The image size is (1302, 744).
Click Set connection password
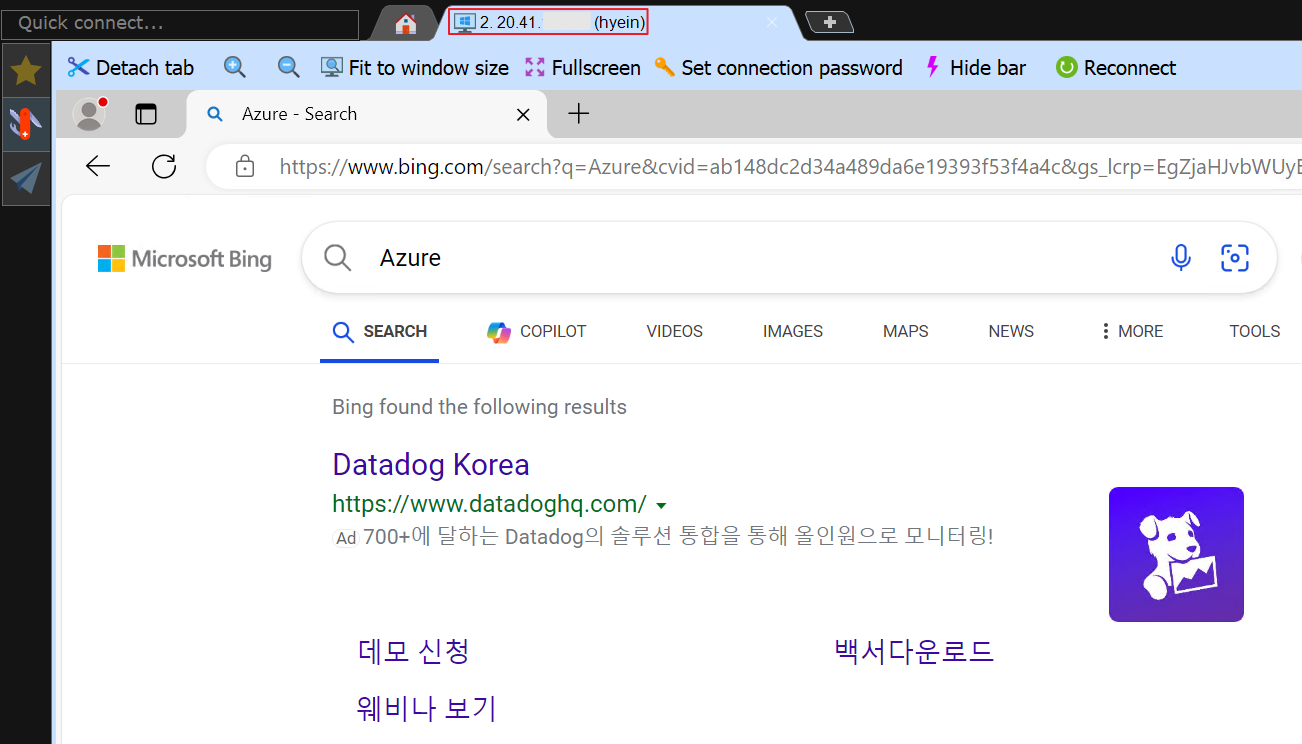tap(778, 68)
